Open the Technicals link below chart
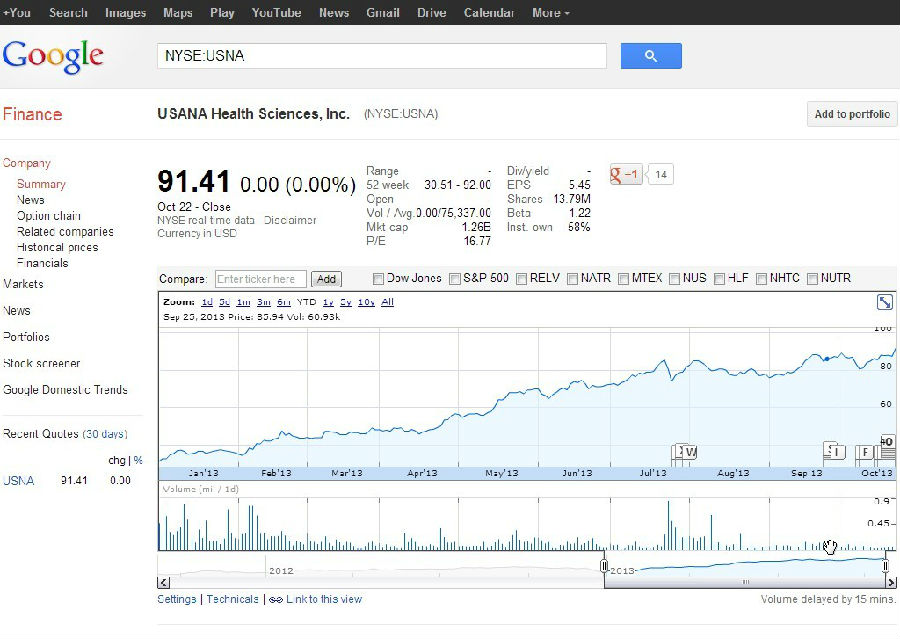900x639 pixels. click(x=232, y=599)
